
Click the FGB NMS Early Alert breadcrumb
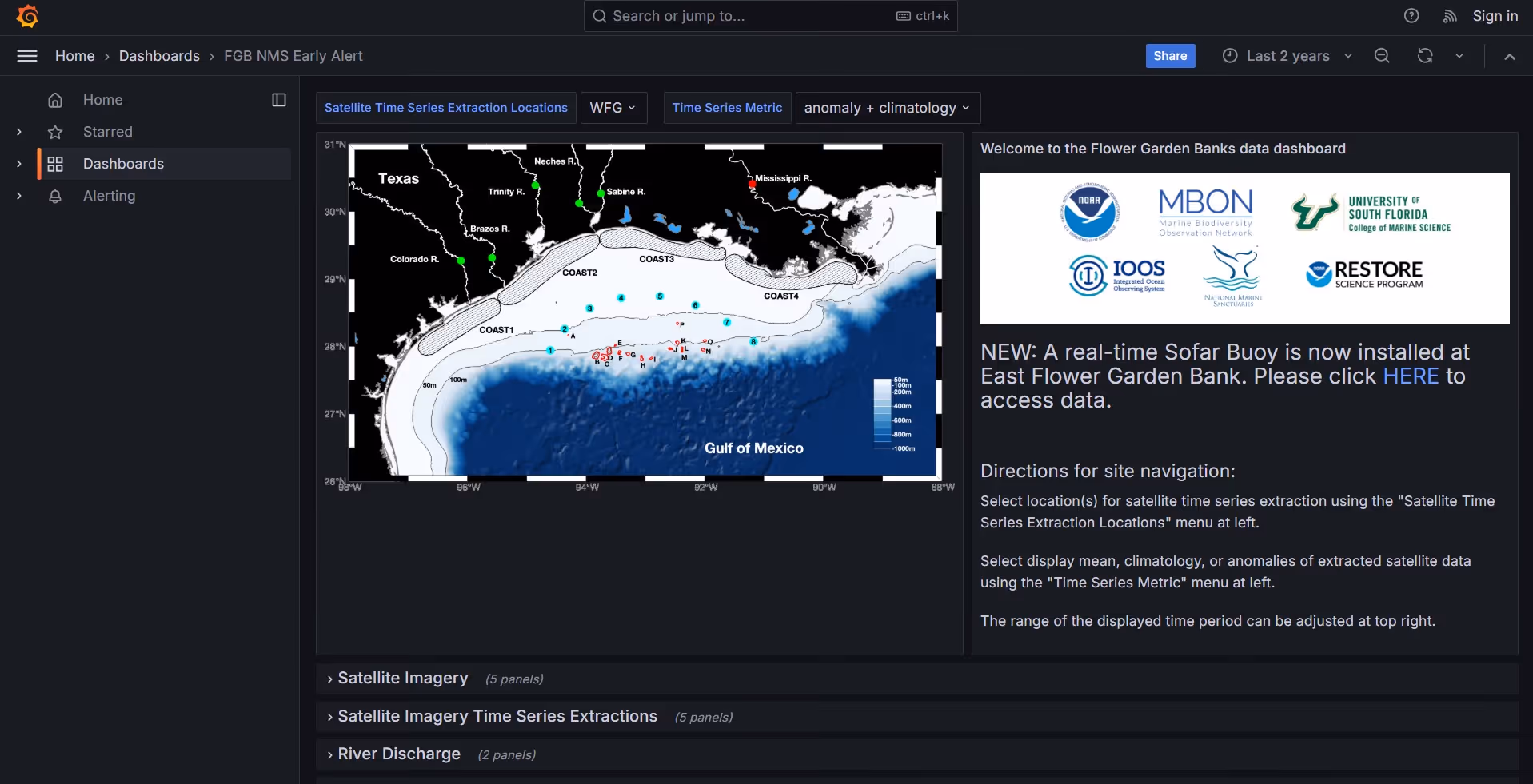click(293, 56)
